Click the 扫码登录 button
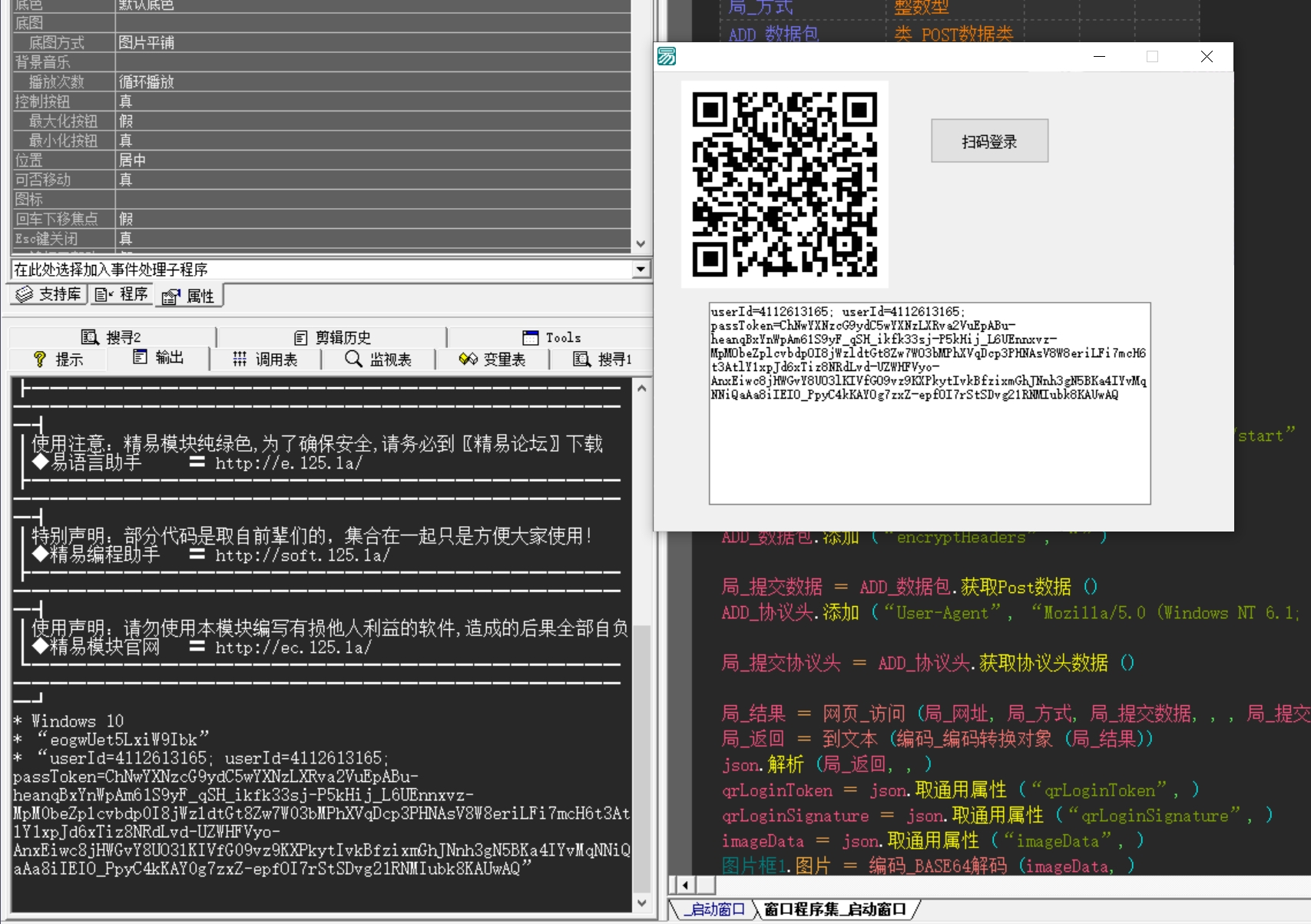The width and height of the screenshot is (1311, 924). (989, 141)
